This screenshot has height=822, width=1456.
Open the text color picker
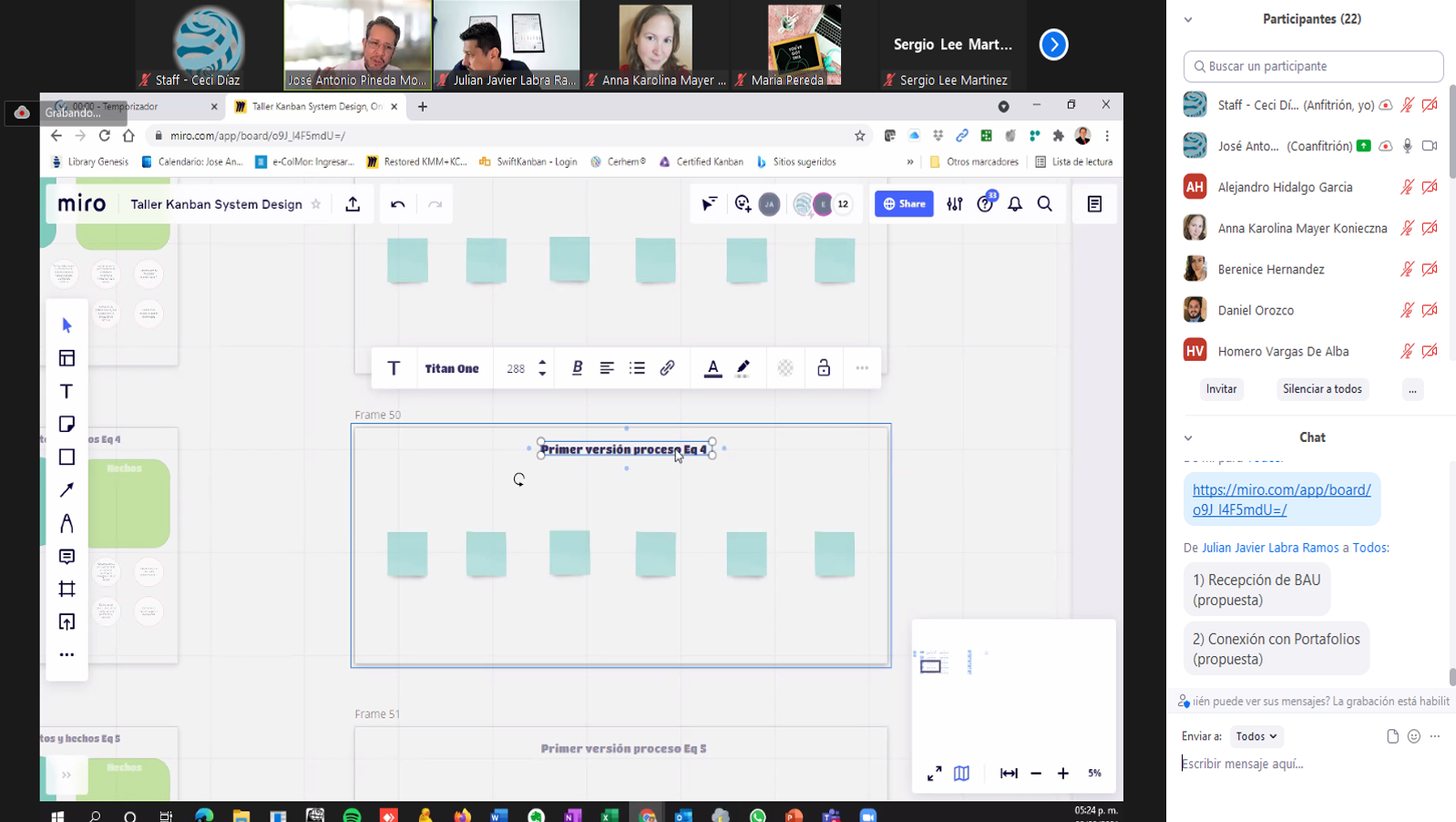713,368
